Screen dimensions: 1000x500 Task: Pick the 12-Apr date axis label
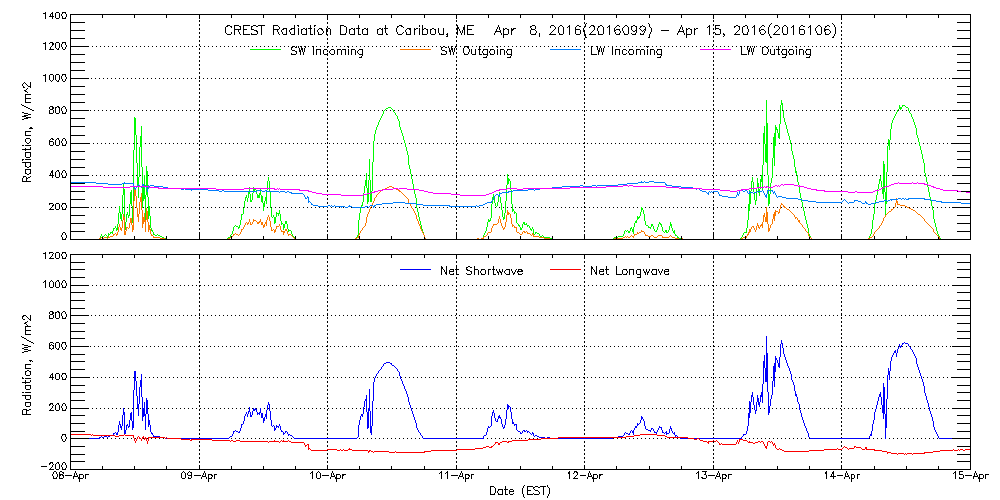[x=585, y=477]
